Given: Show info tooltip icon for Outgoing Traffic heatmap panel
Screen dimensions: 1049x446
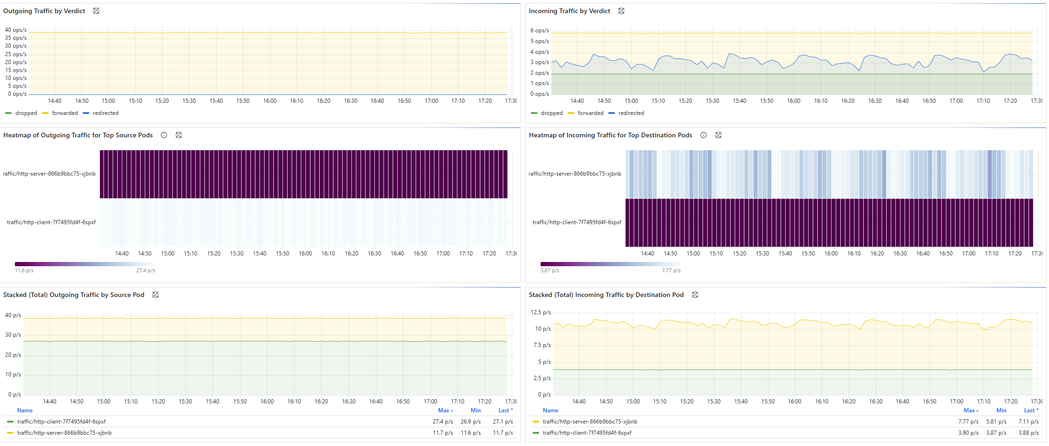Looking at the screenshot, I should (165, 135).
